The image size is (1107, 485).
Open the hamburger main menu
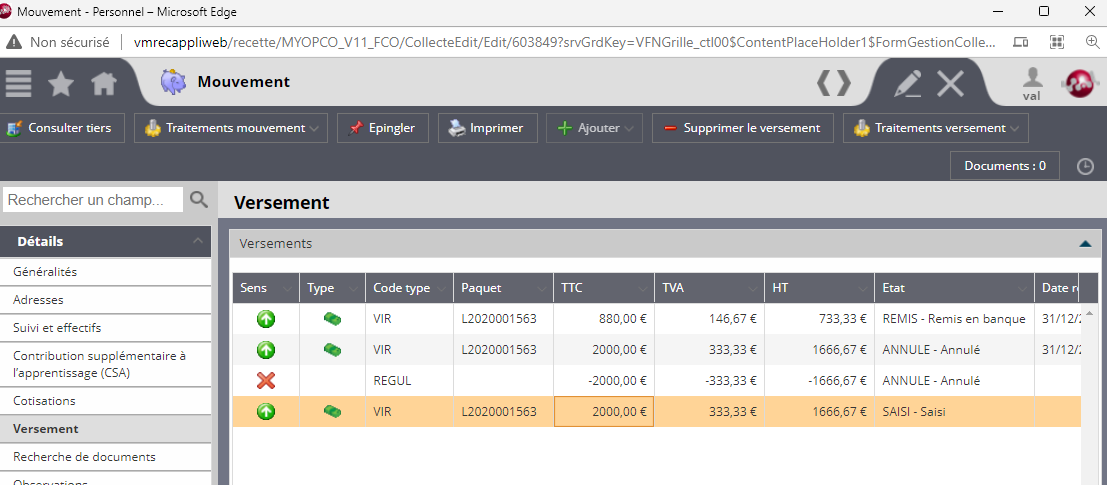tap(18, 83)
